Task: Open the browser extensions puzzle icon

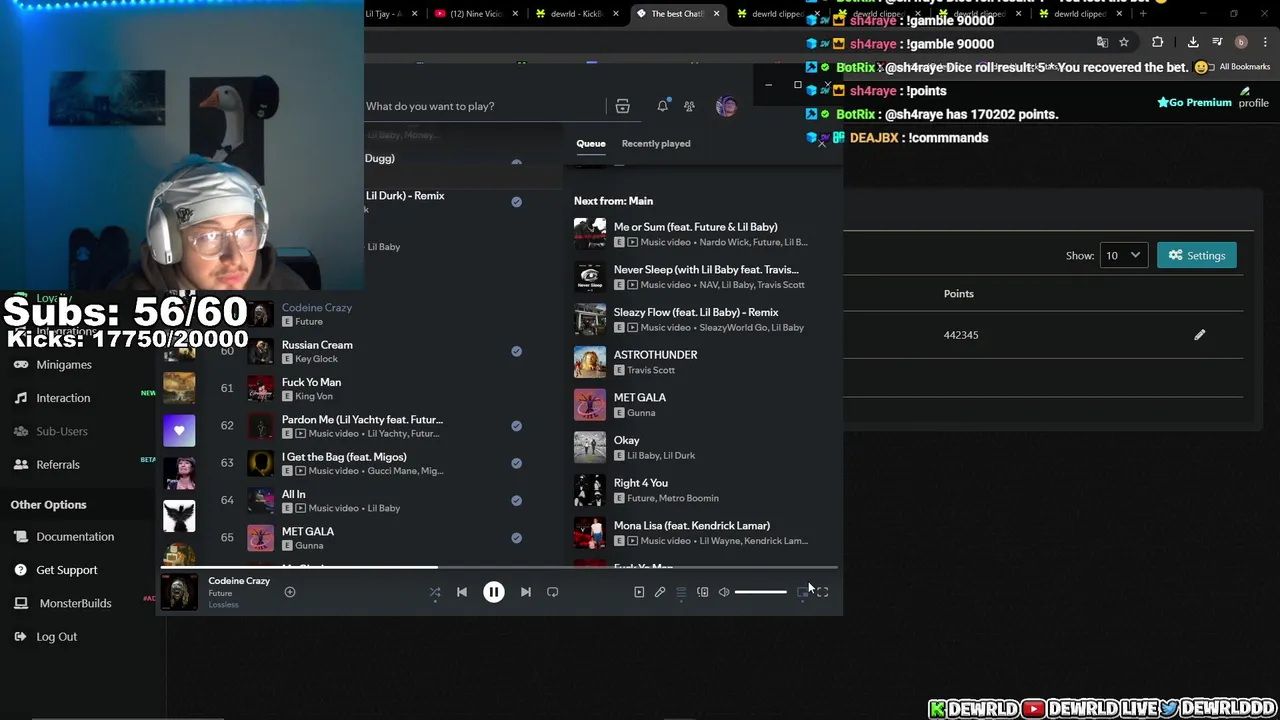Action: 1158,42
